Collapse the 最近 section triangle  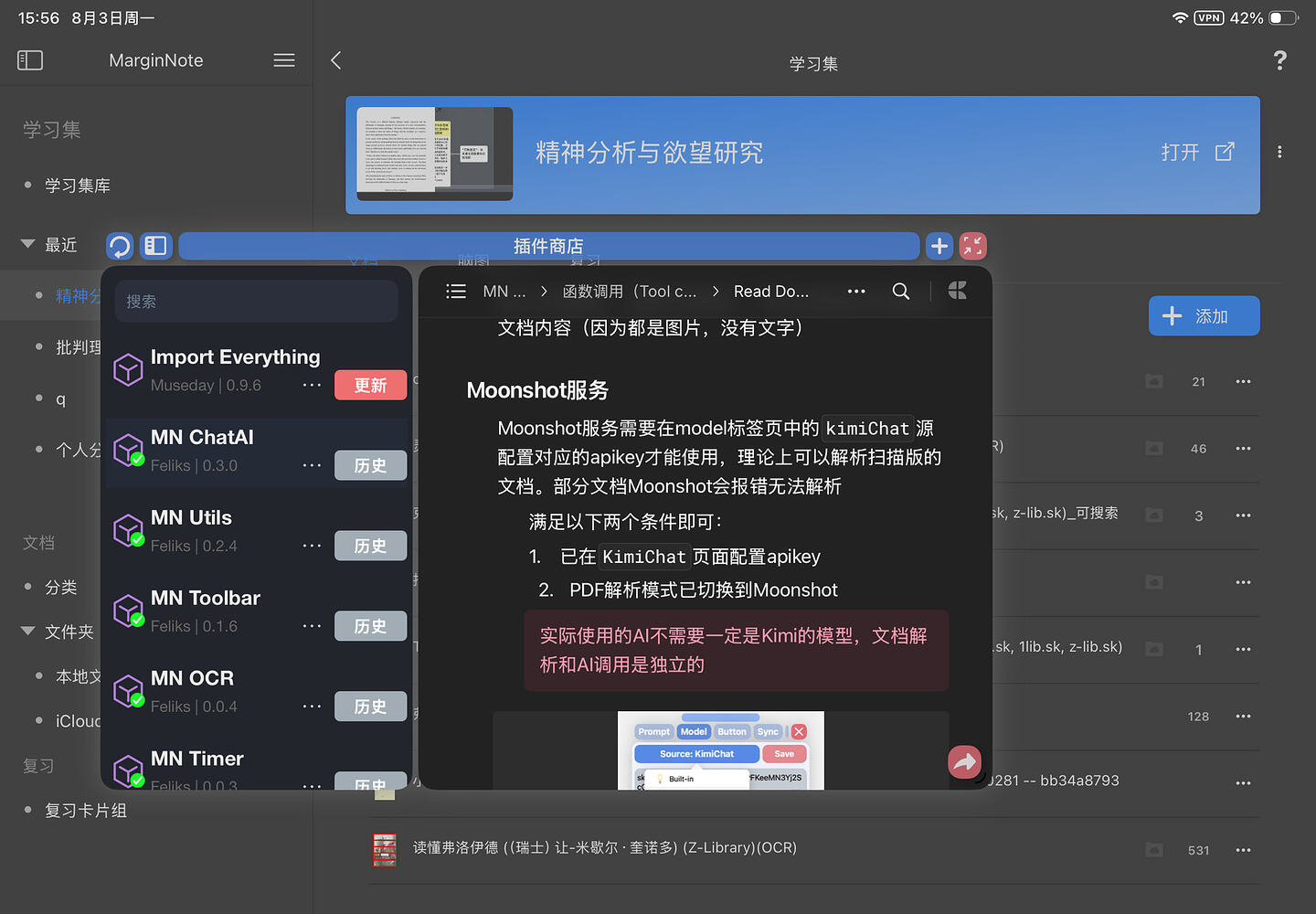click(x=28, y=245)
